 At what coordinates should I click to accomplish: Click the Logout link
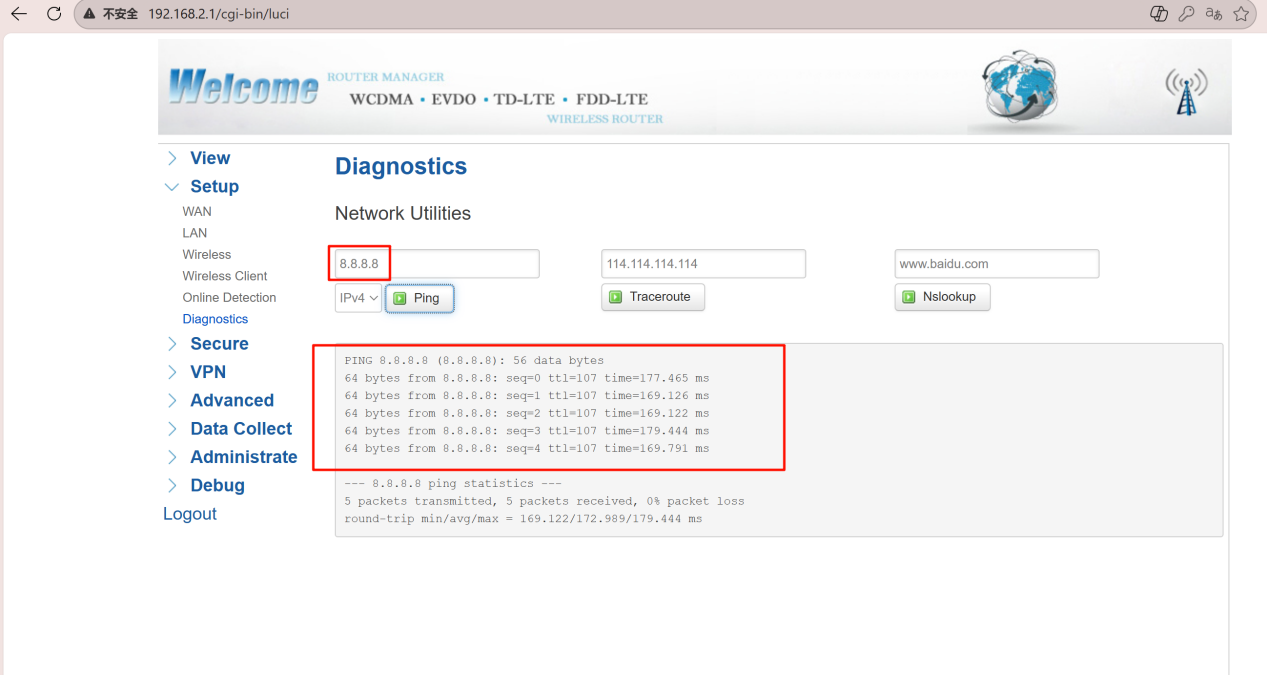(190, 514)
